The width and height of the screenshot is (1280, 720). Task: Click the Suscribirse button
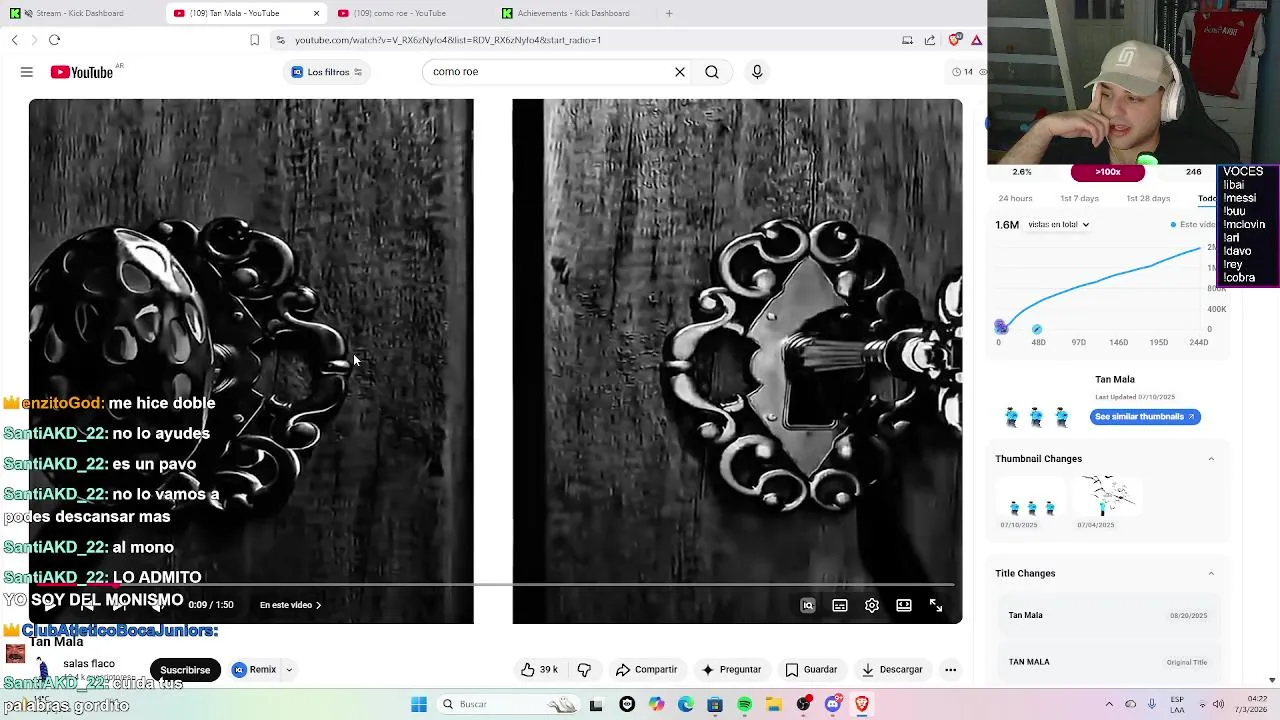185,670
